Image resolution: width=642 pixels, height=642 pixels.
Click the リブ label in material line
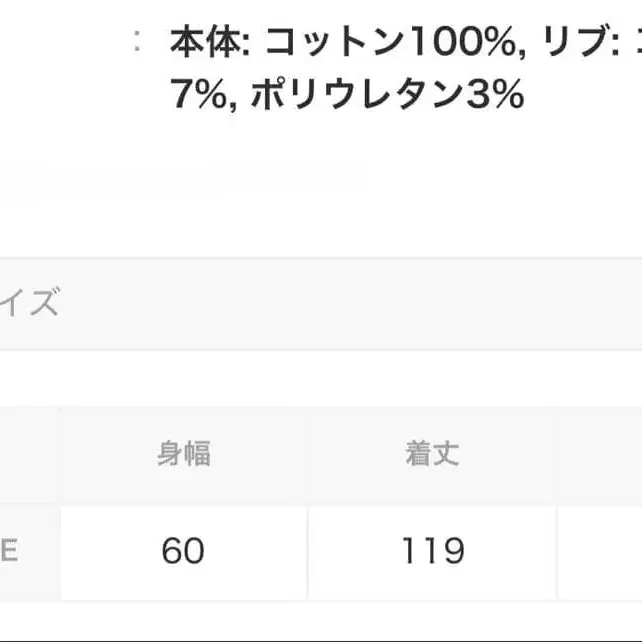[x=574, y=43]
